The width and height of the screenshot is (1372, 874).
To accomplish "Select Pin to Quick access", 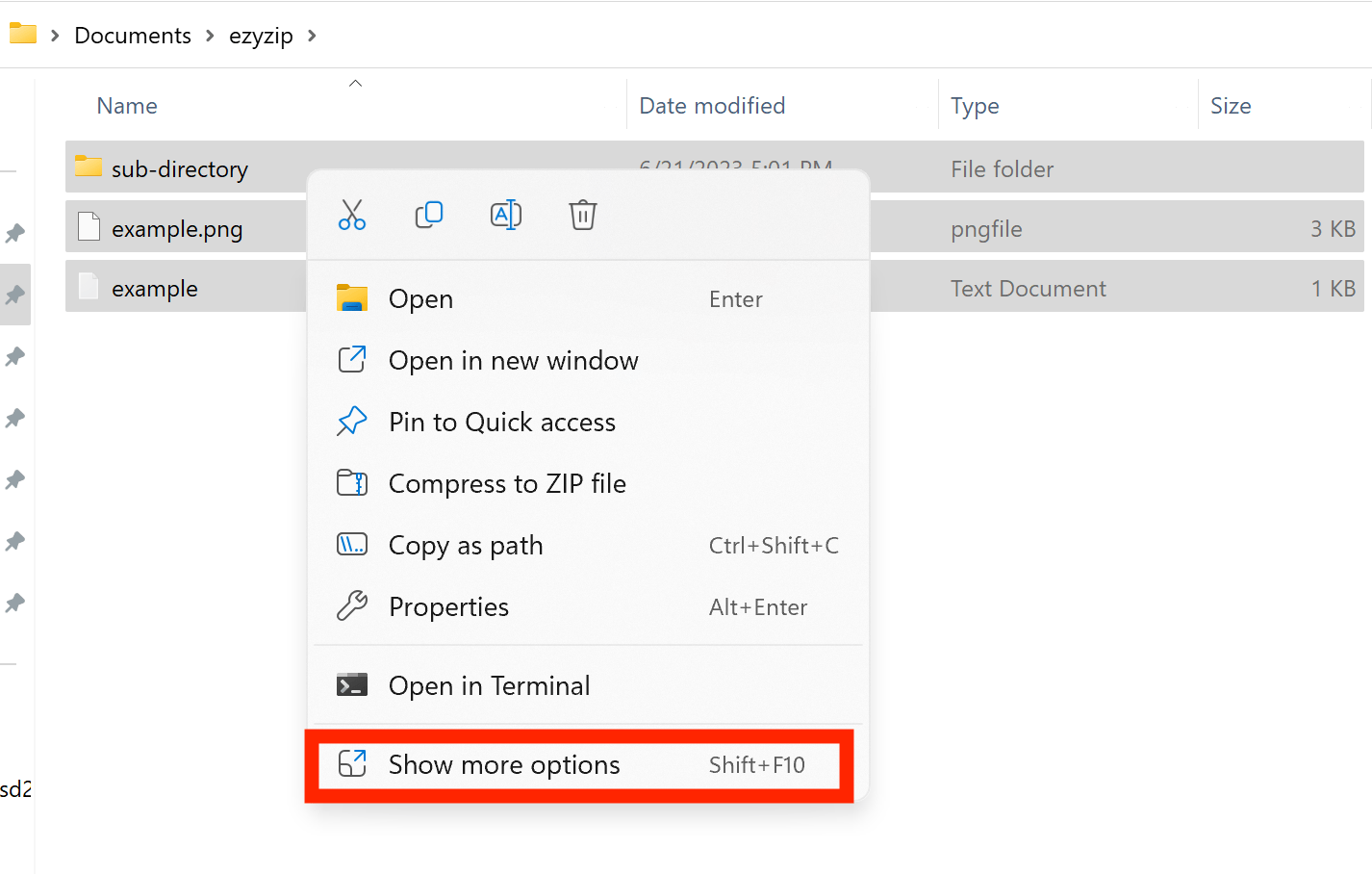I will (x=501, y=422).
